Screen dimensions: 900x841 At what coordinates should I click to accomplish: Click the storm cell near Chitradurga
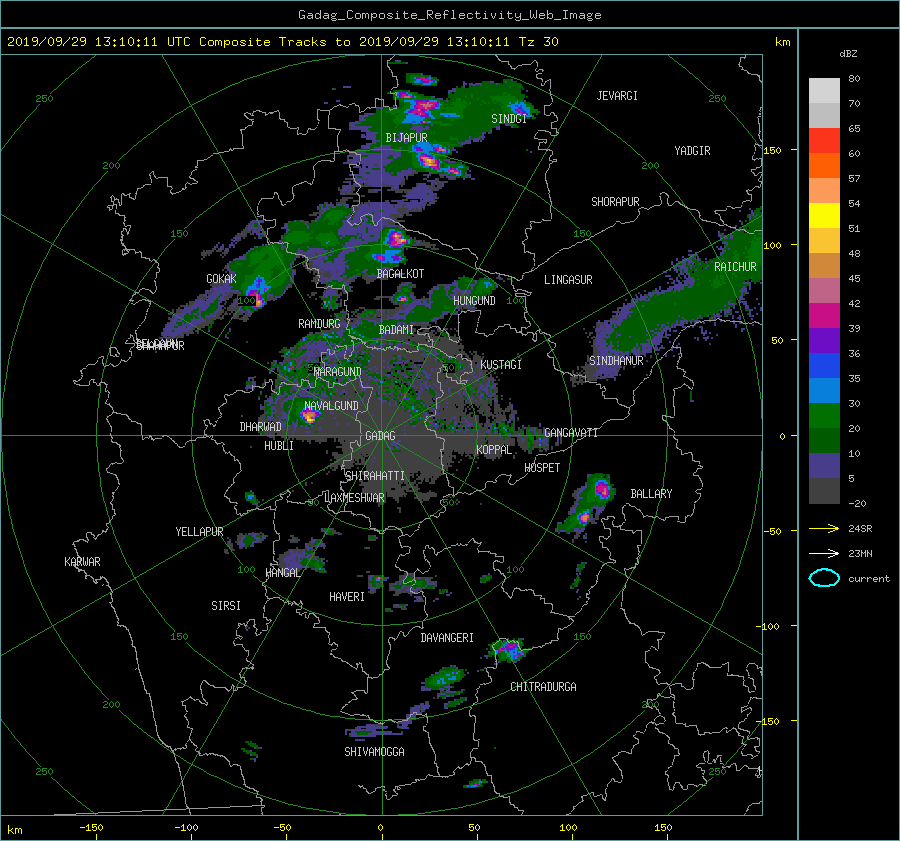(x=509, y=650)
